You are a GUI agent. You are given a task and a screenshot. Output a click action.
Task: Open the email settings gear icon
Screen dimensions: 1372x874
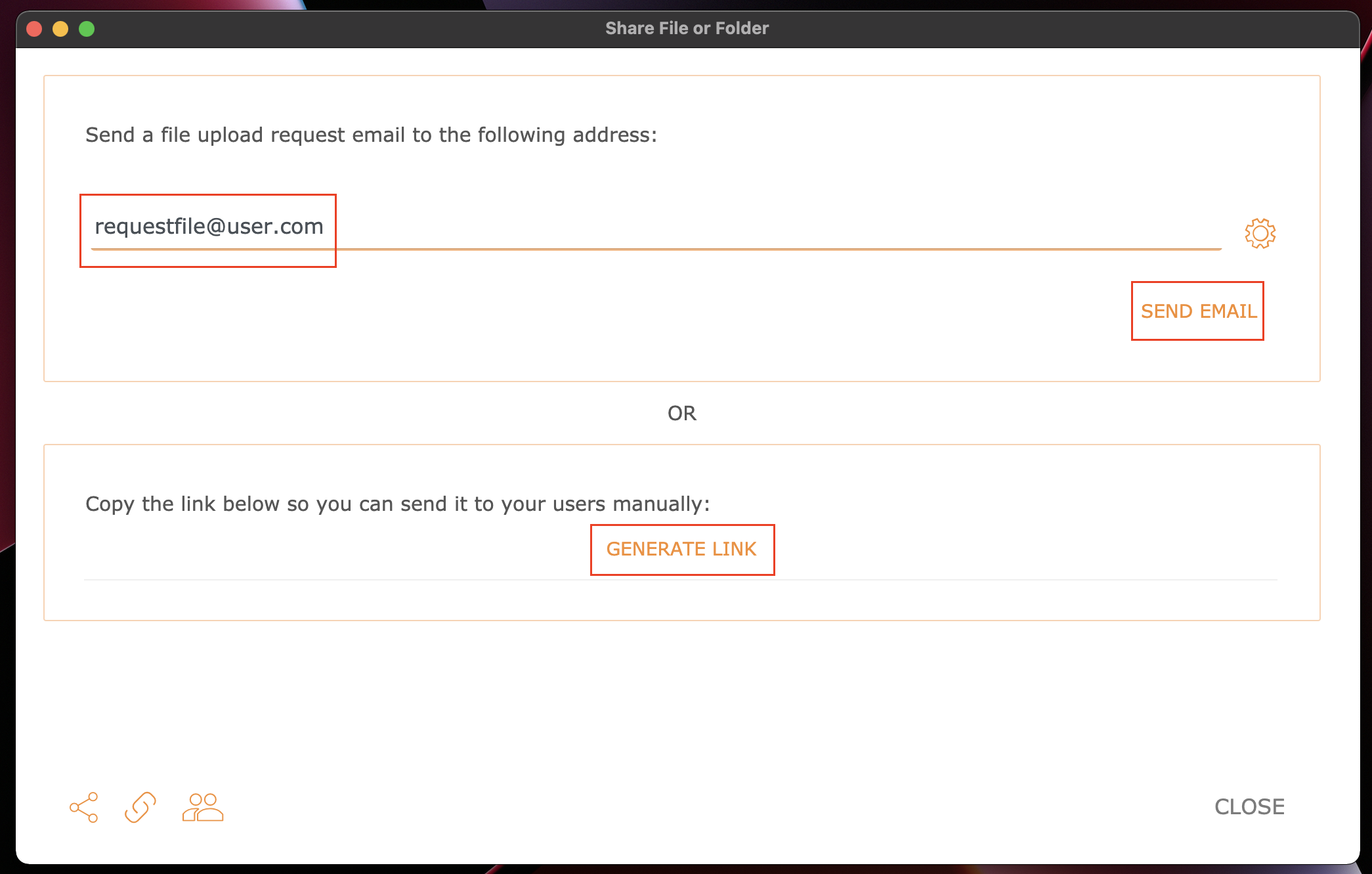(1260, 233)
